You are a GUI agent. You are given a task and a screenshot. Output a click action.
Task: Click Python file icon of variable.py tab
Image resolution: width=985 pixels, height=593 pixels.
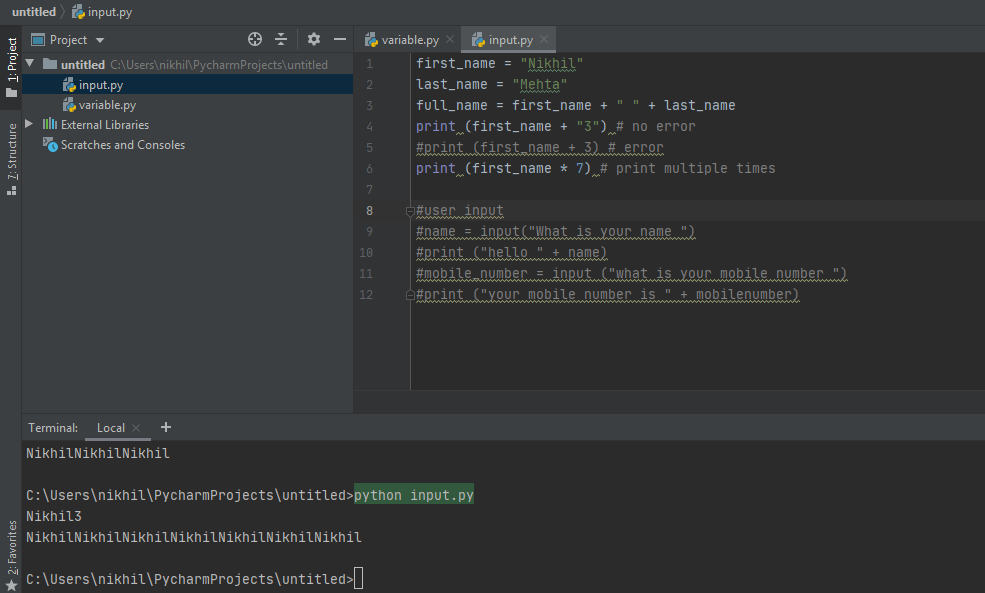(371, 40)
